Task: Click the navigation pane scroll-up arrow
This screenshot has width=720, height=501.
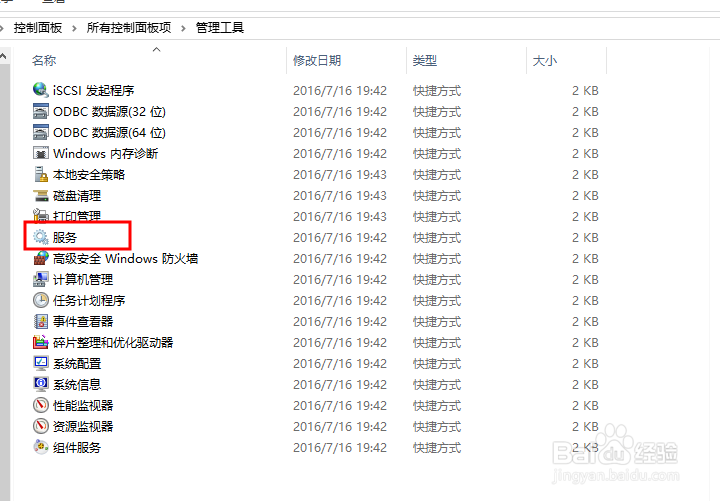Action: (4, 56)
